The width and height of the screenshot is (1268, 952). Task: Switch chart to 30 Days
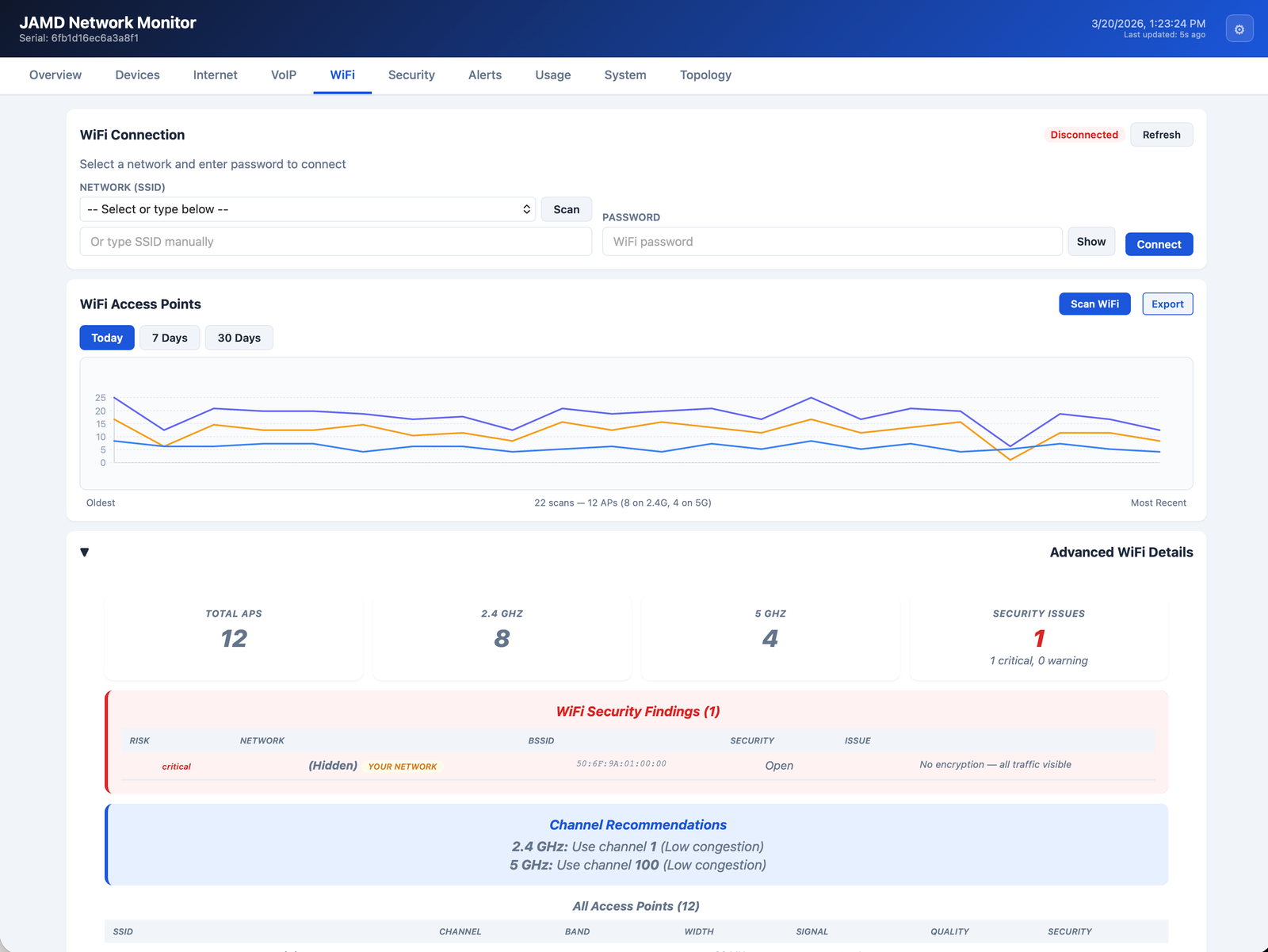[239, 338]
